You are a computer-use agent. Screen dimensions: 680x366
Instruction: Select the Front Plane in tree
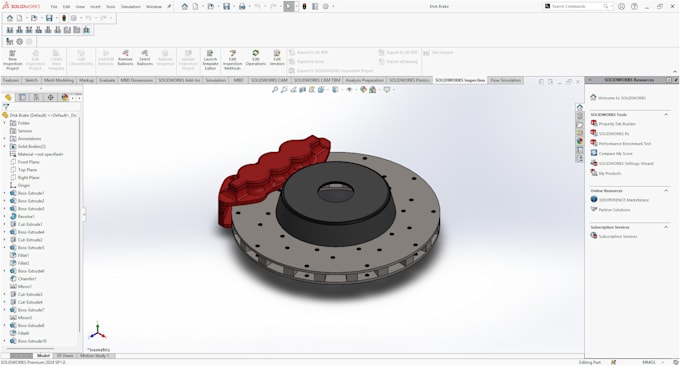coord(29,162)
